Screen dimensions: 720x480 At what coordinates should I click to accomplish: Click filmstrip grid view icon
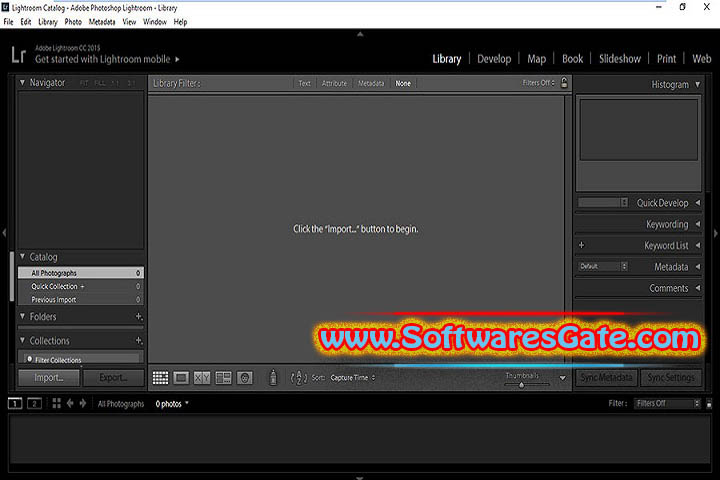tap(56, 403)
